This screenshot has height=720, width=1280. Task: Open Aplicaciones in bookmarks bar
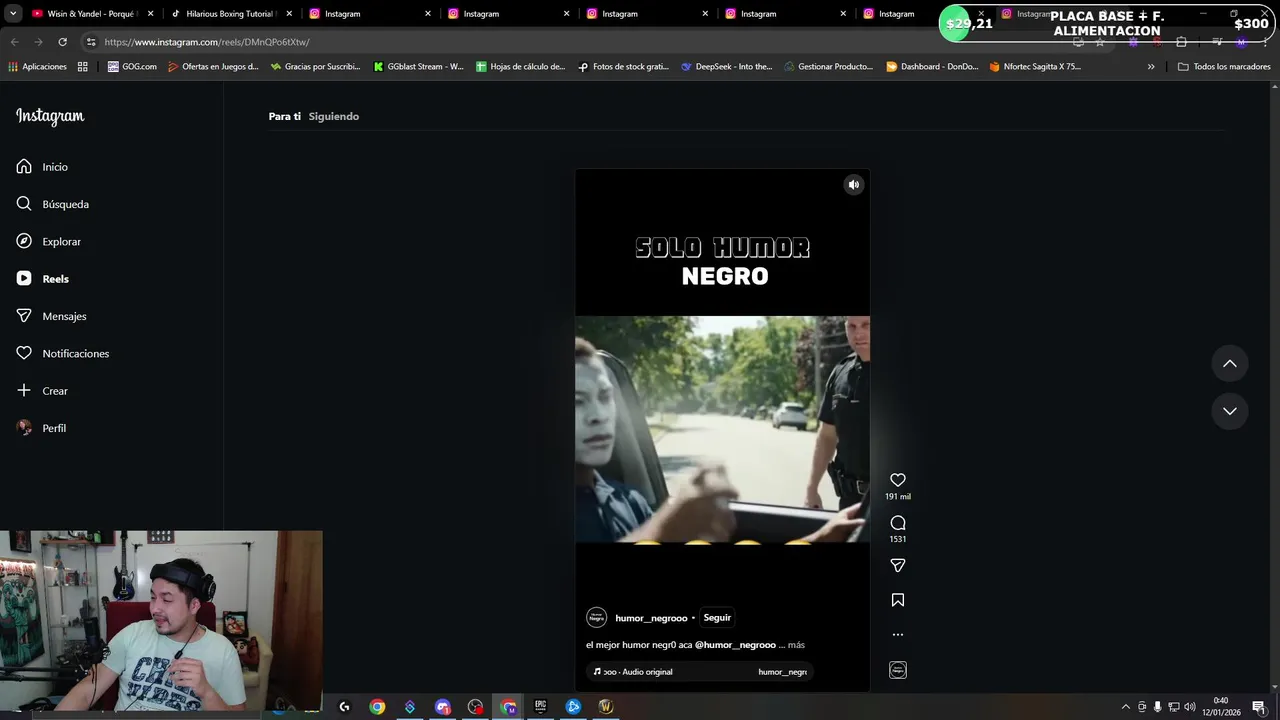(x=37, y=66)
